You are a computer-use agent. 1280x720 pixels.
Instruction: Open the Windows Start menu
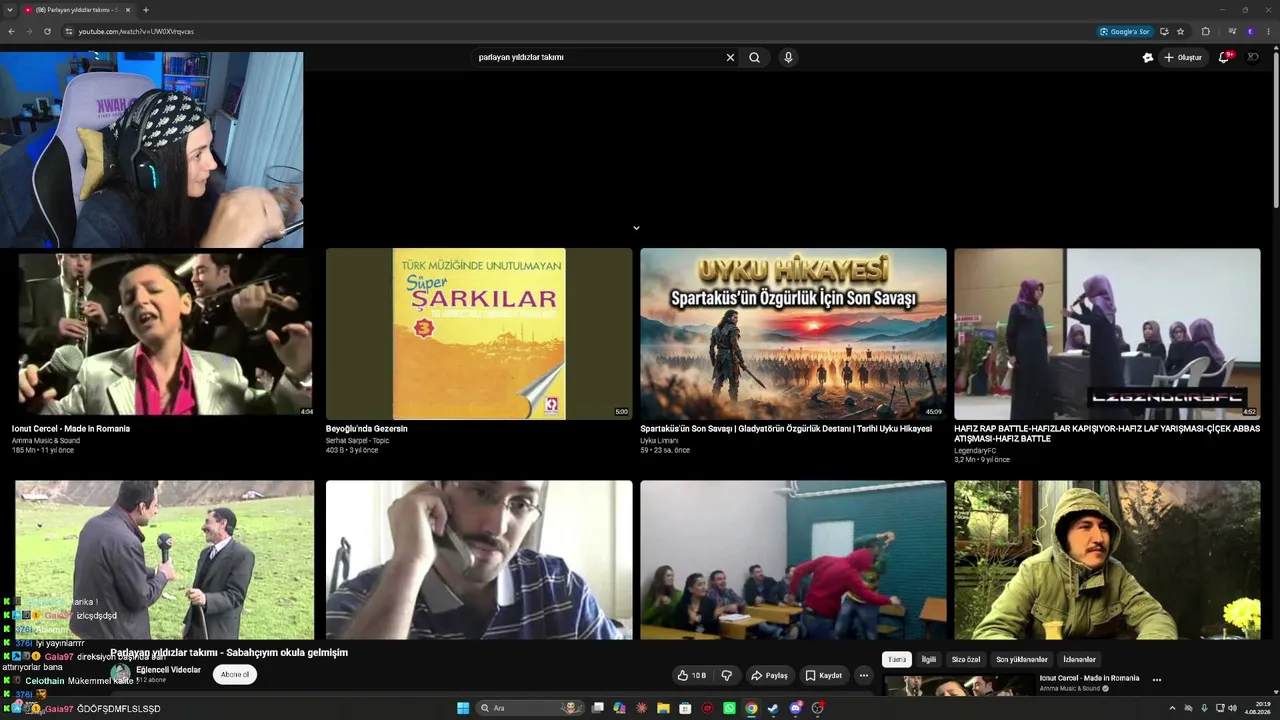coord(463,708)
